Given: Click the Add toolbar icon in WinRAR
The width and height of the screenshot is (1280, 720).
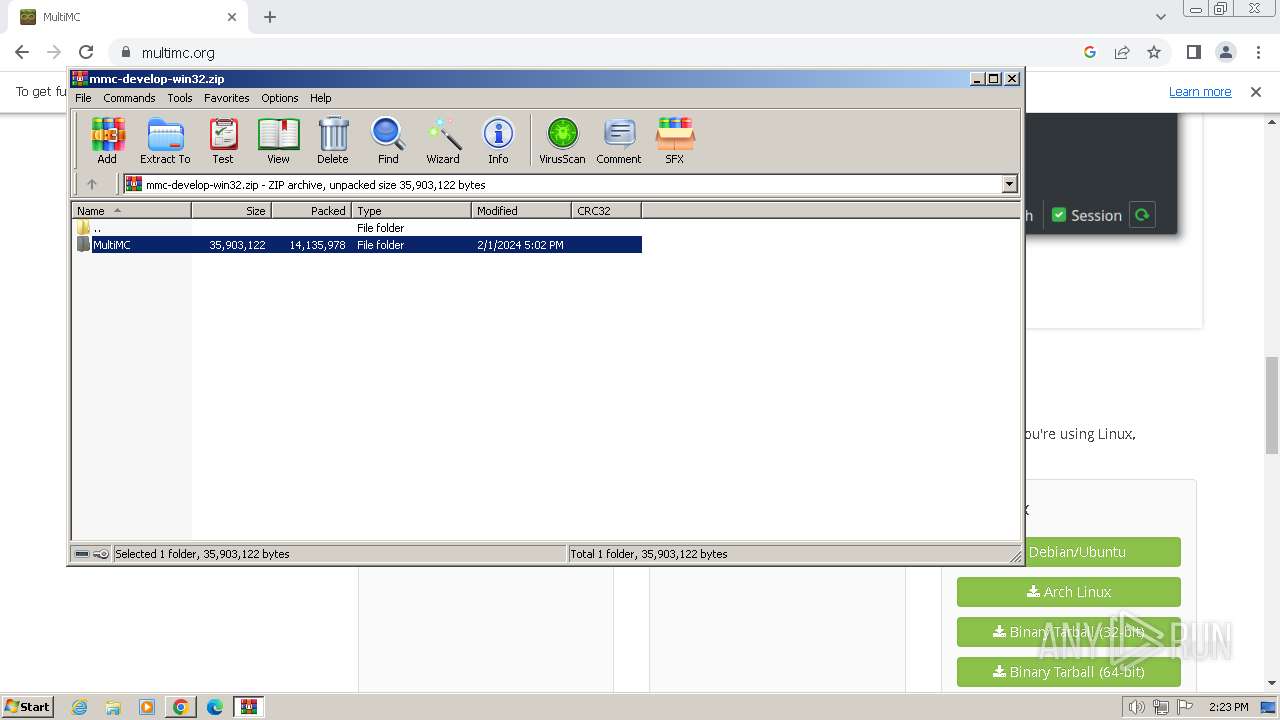Looking at the screenshot, I should tap(107, 140).
